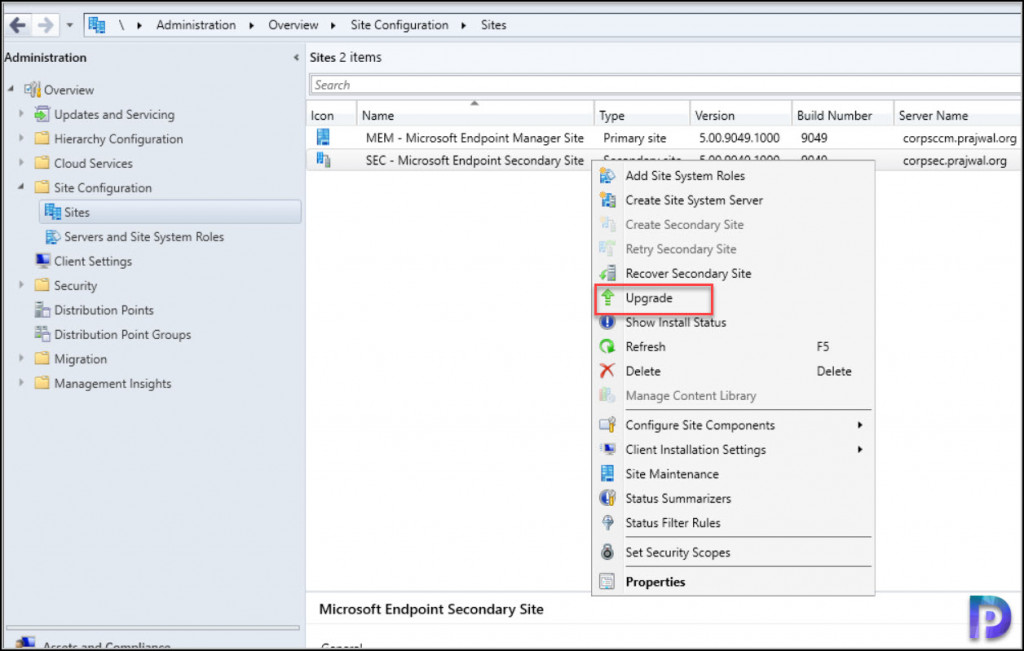
Task: Click the Client Settings monitor icon
Action: pyautogui.click(x=42, y=261)
